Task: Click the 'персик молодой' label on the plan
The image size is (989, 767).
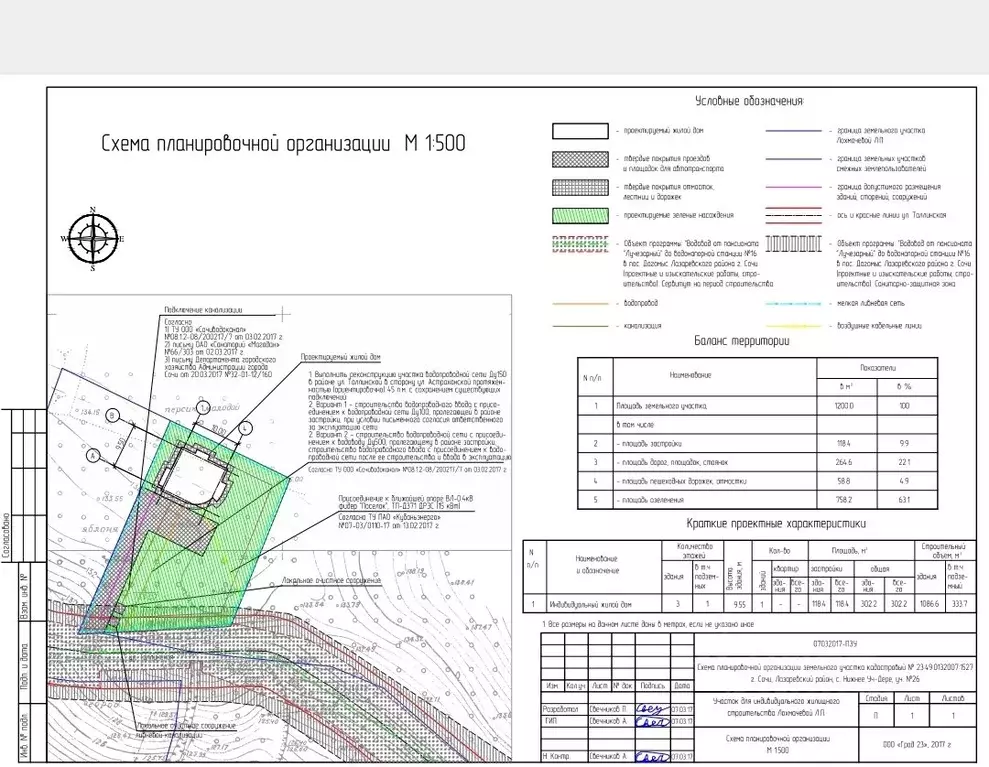Action: 202,408
